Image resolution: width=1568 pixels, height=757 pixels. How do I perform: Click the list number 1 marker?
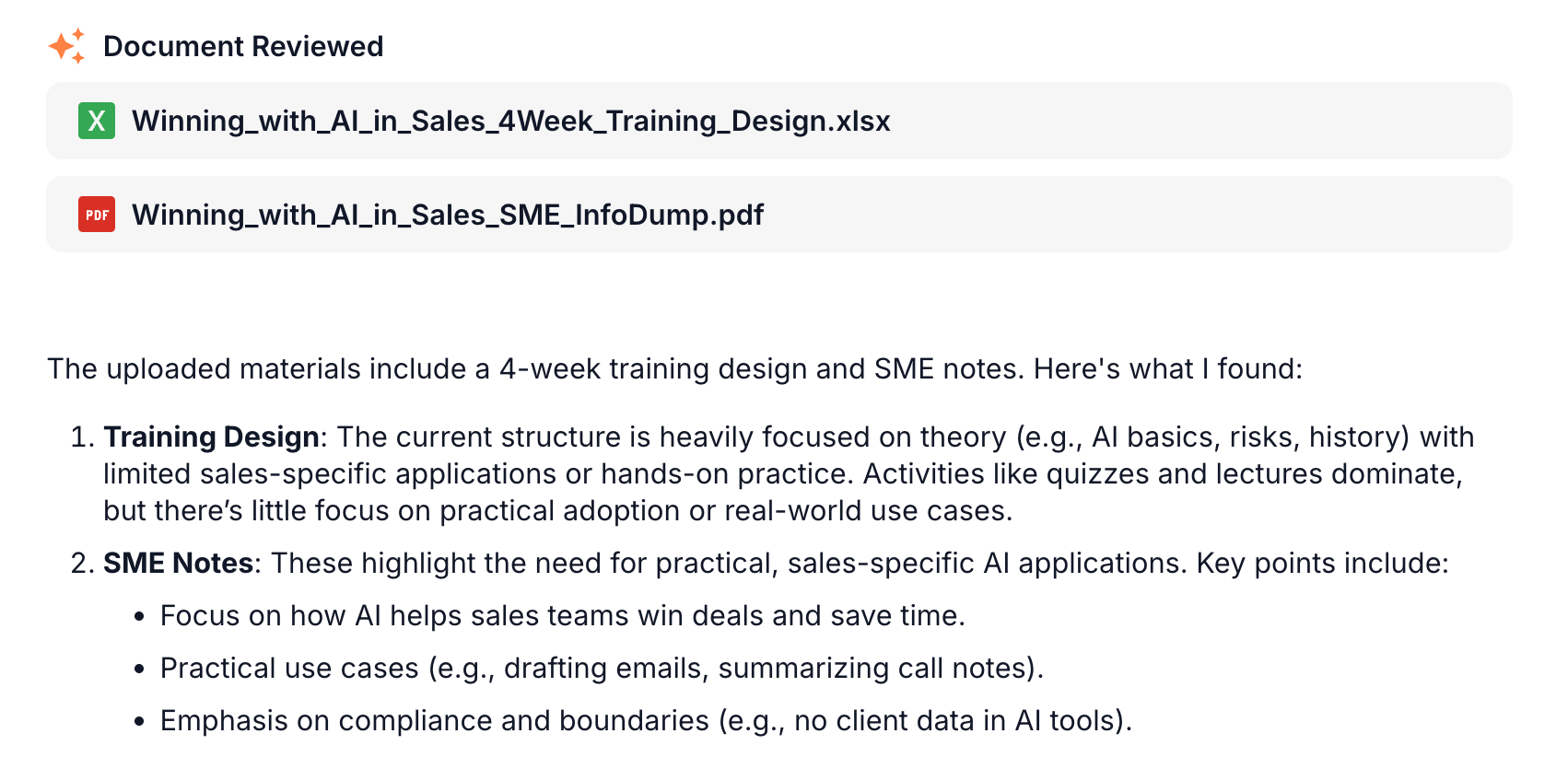click(x=83, y=437)
